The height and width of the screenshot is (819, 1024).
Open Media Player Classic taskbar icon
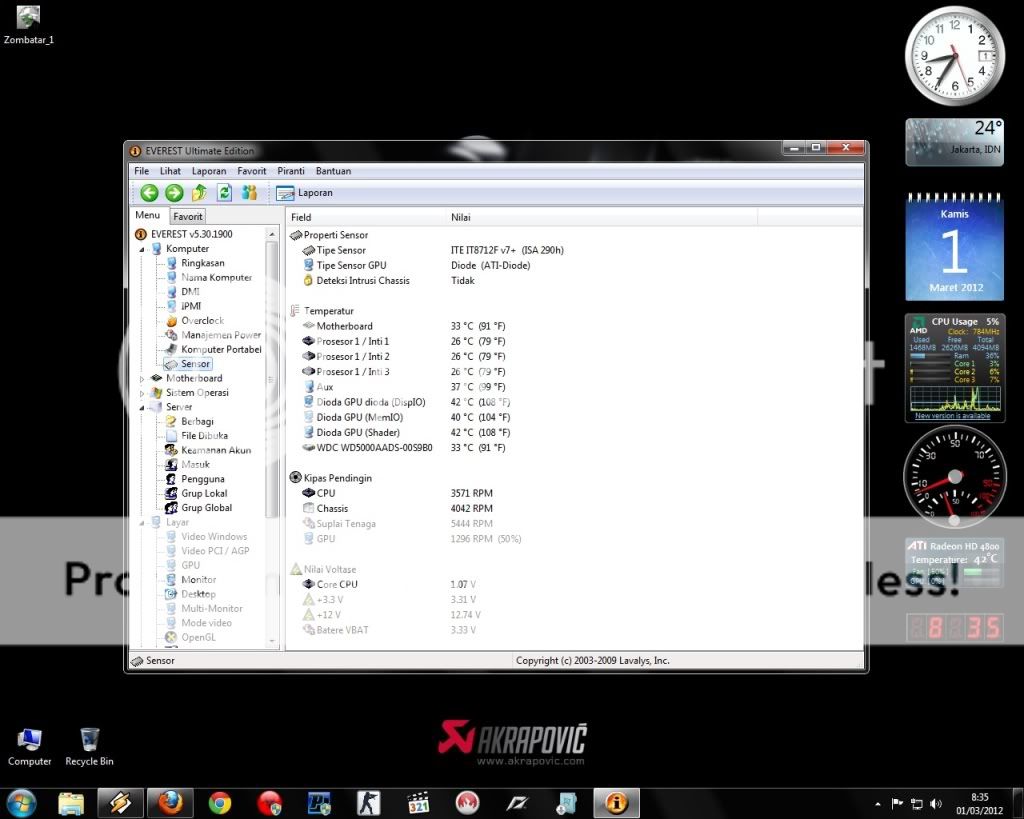coord(418,803)
